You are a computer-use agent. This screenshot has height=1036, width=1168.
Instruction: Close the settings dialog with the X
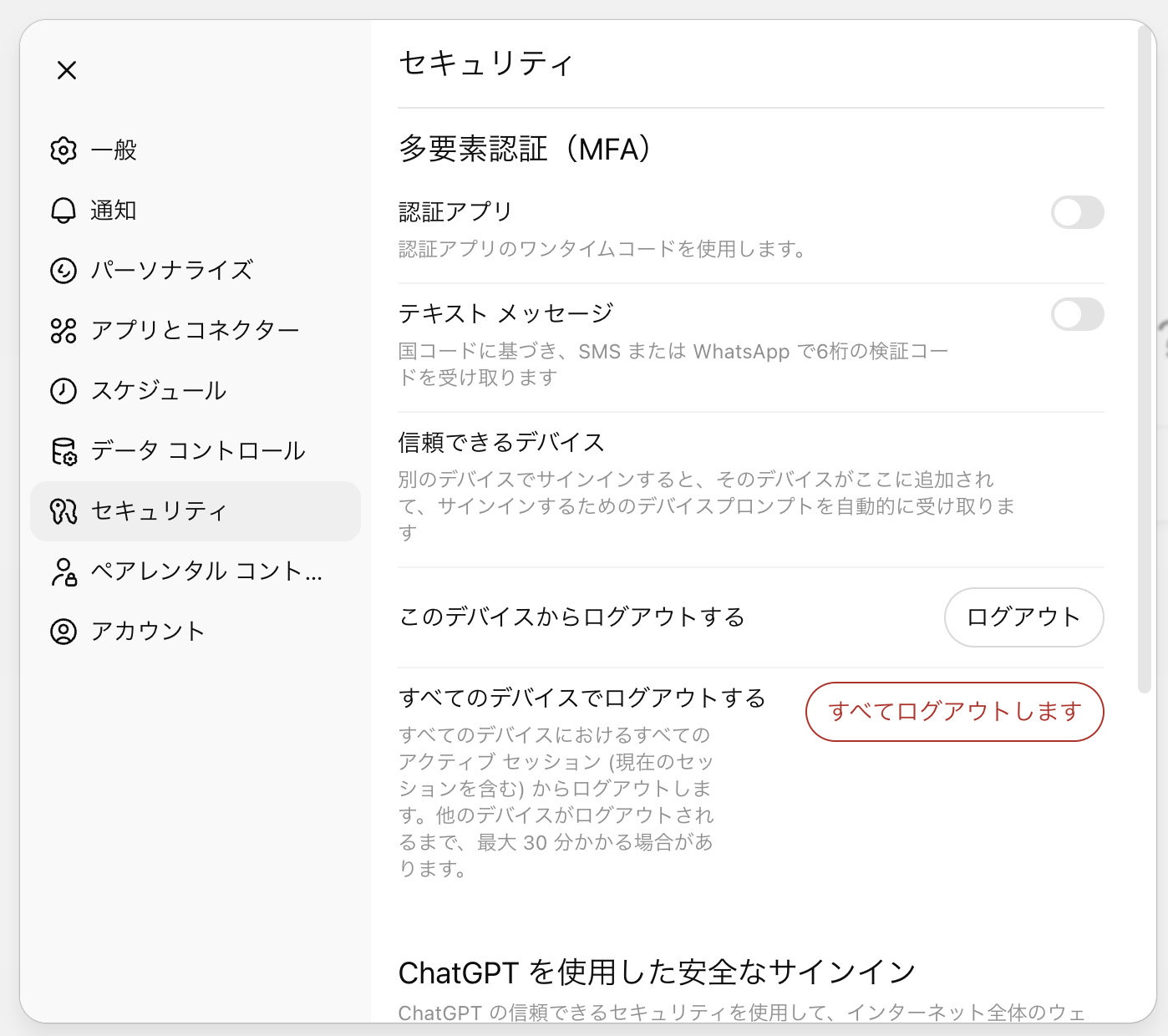pos(67,70)
